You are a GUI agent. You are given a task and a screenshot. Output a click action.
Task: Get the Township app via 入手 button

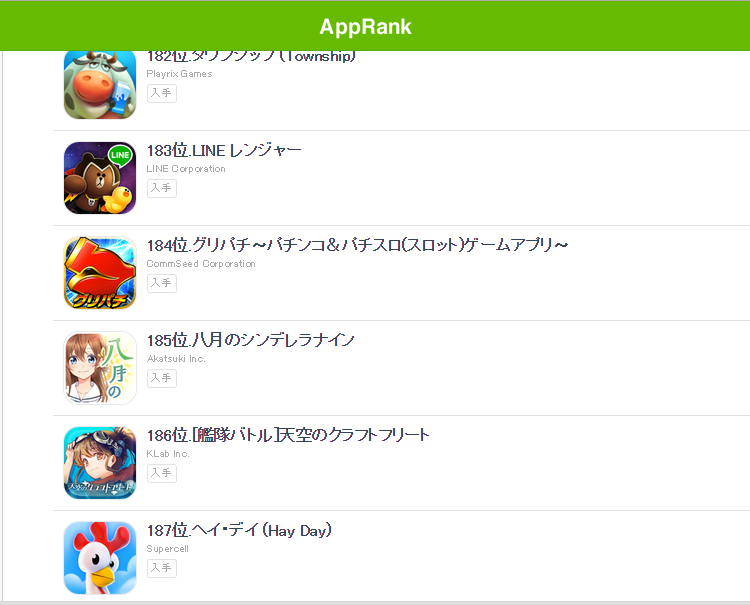pos(162,93)
